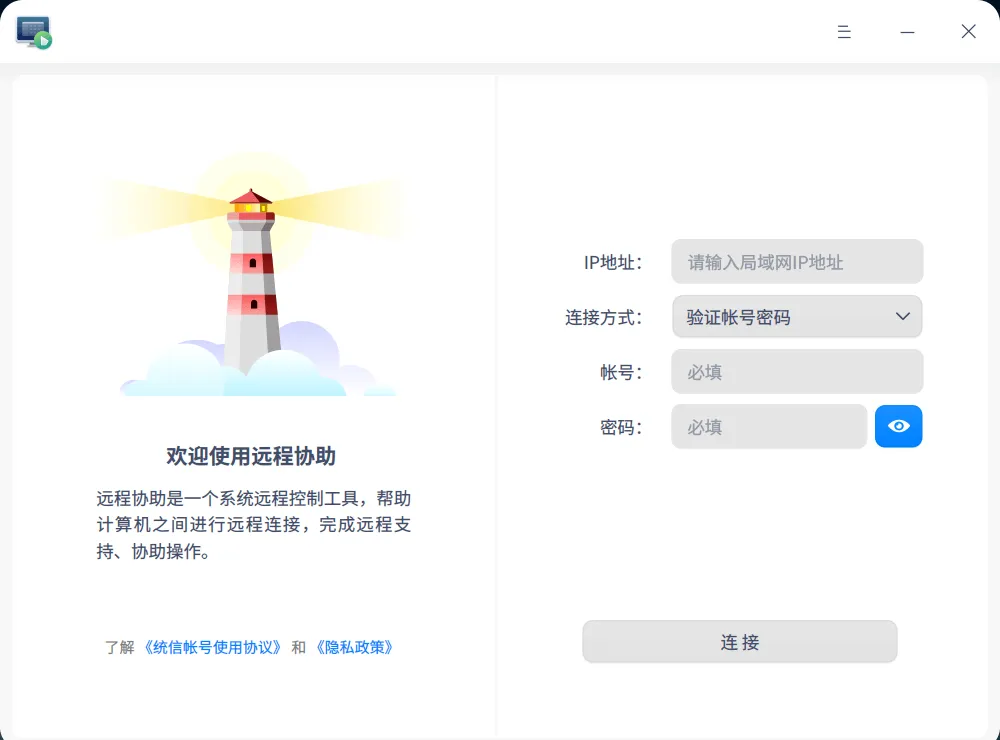Open the 统信帐号使用协议 link
The image size is (1000, 740).
pyautogui.click(x=212, y=648)
